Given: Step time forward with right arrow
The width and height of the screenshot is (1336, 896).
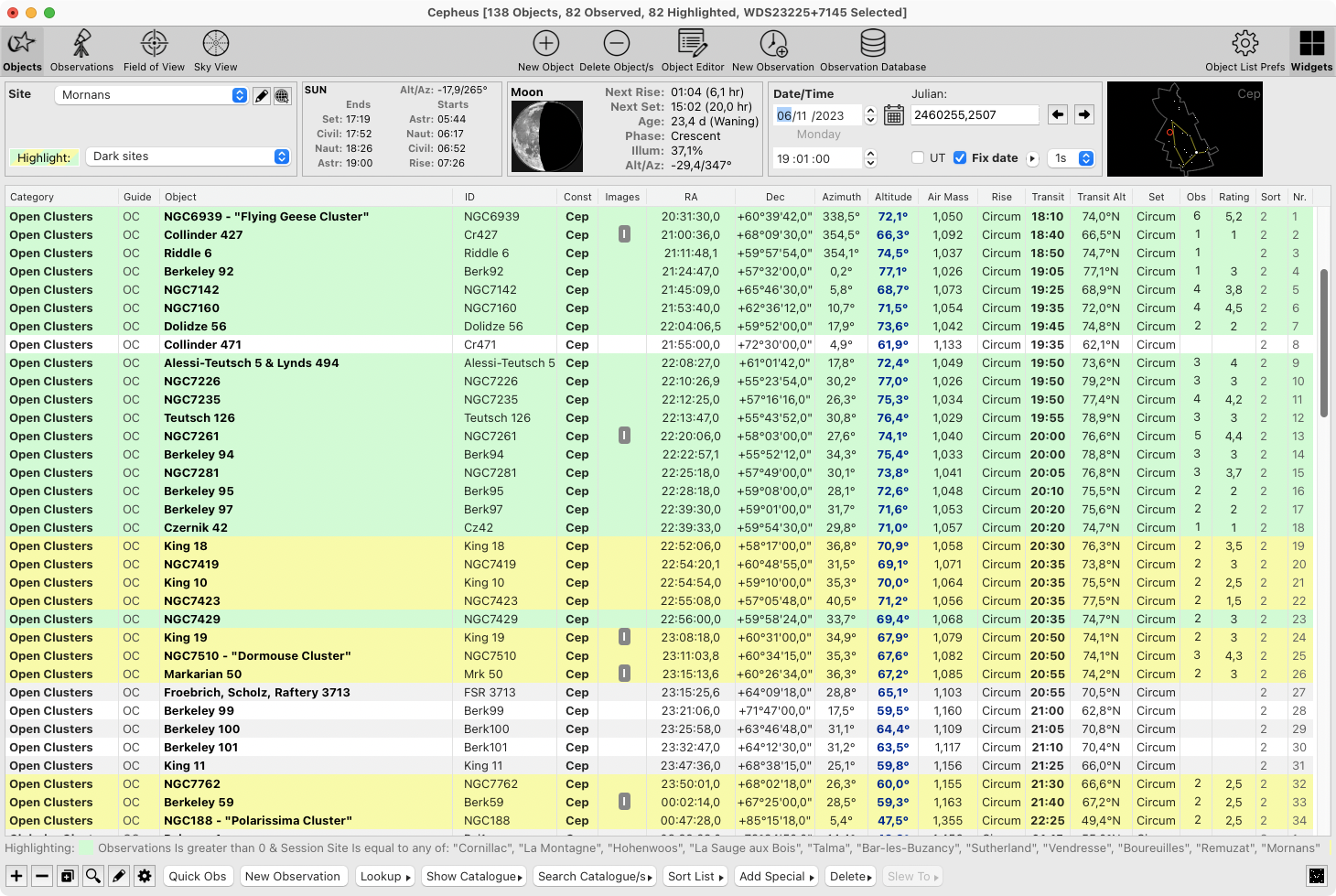Looking at the screenshot, I should click(1084, 114).
